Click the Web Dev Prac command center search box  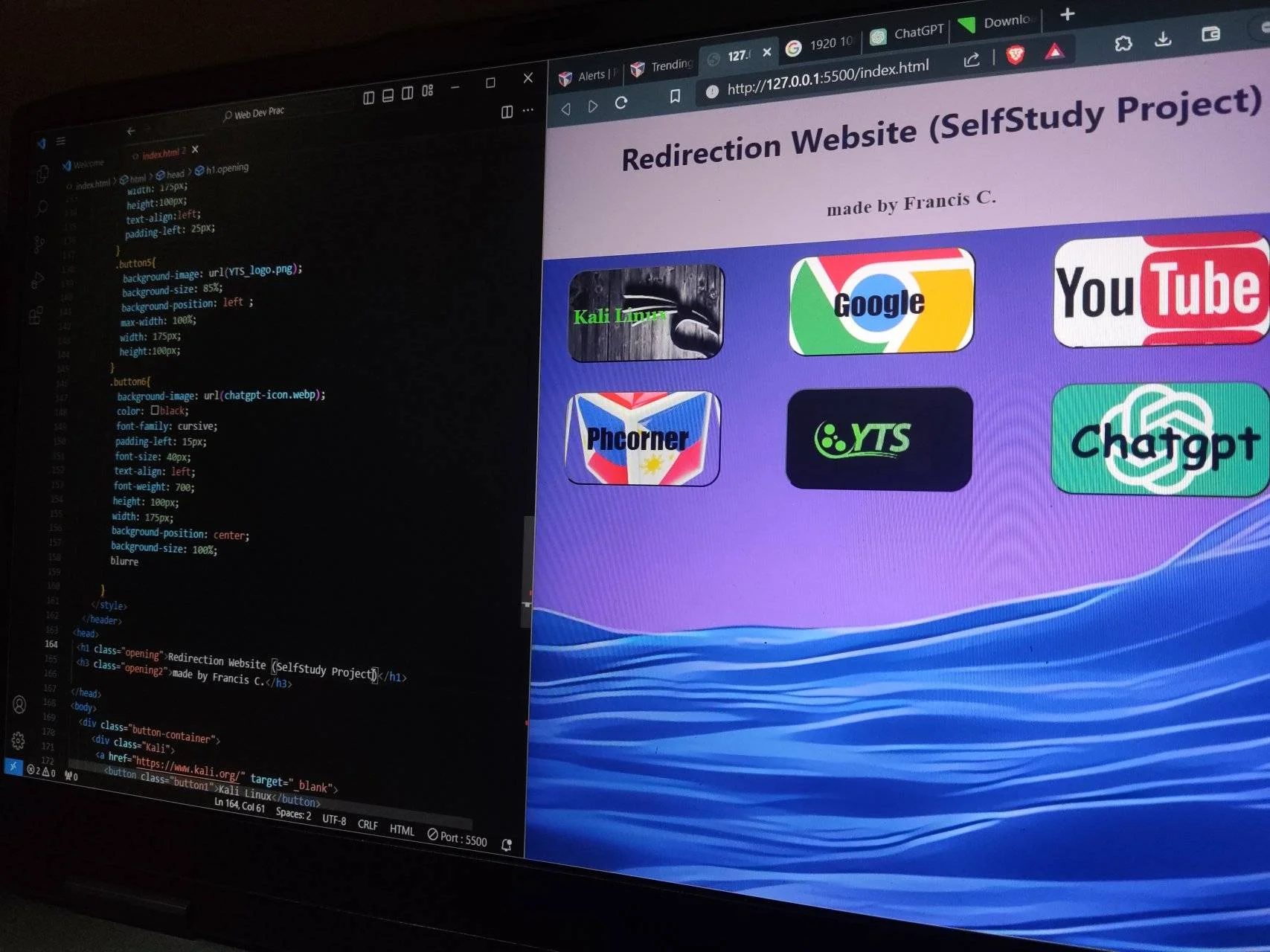254,114
